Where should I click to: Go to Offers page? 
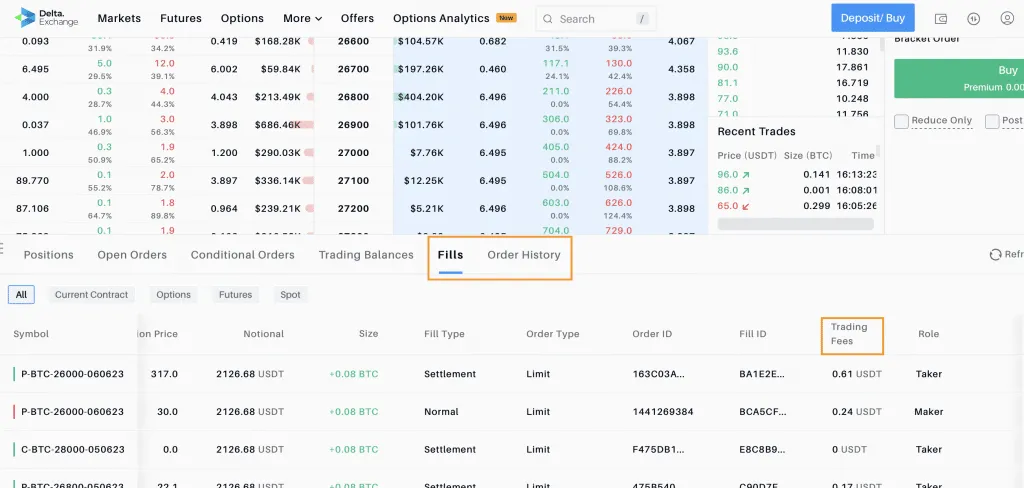click(x=357, y=18)
